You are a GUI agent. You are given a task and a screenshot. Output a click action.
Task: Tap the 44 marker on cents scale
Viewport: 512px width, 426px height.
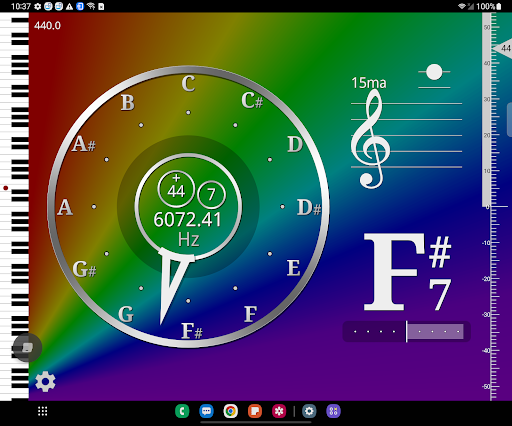(503, 48)
